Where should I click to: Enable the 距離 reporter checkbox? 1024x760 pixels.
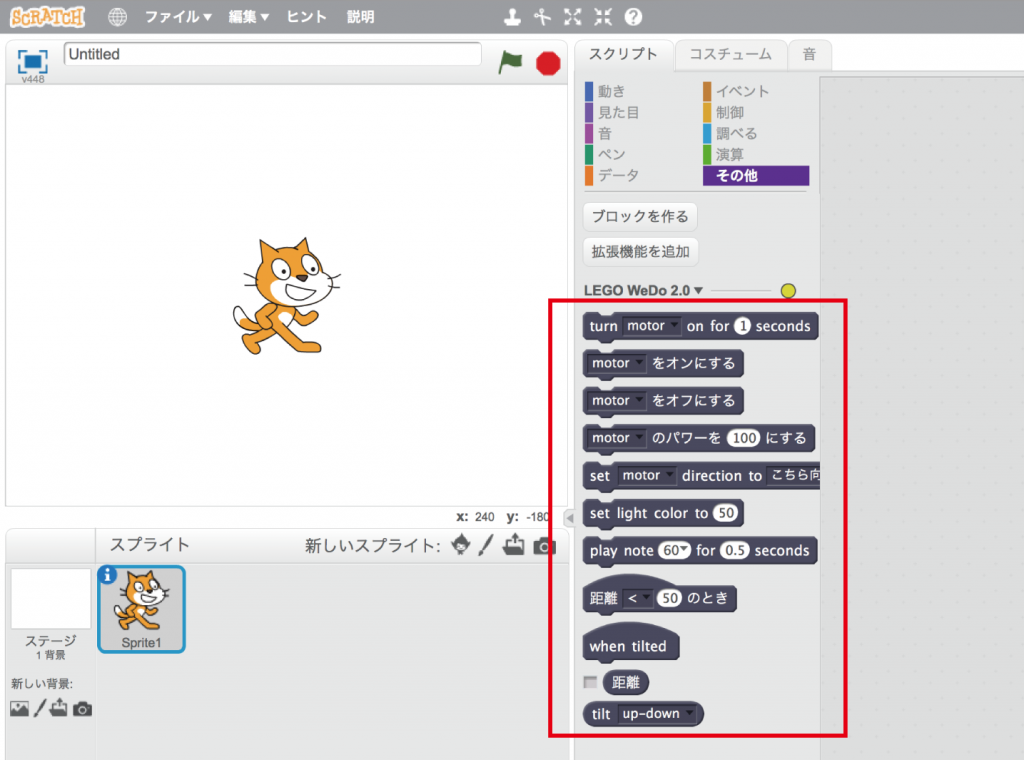coord(590,682)
